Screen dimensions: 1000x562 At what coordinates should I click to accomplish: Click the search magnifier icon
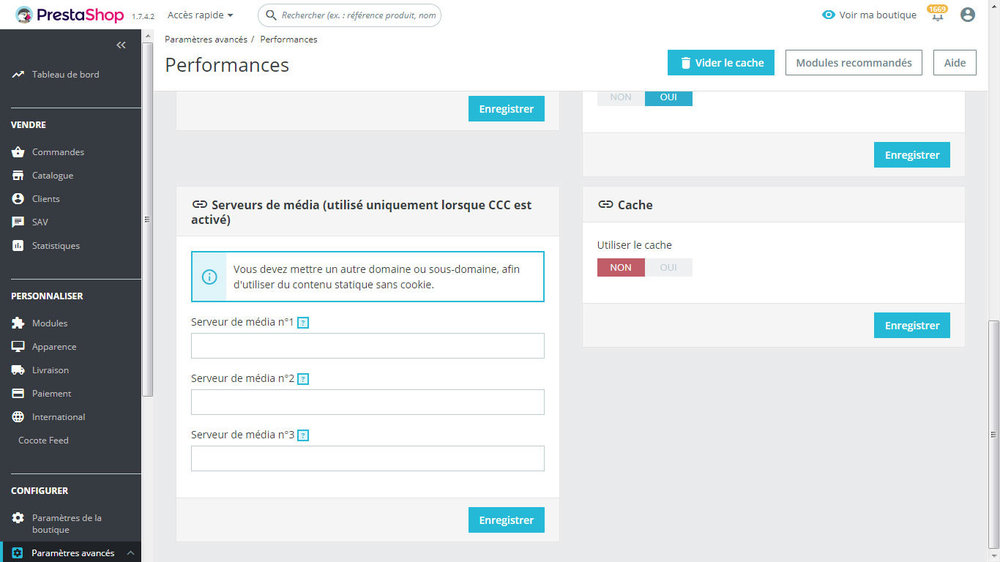point(271,15)
